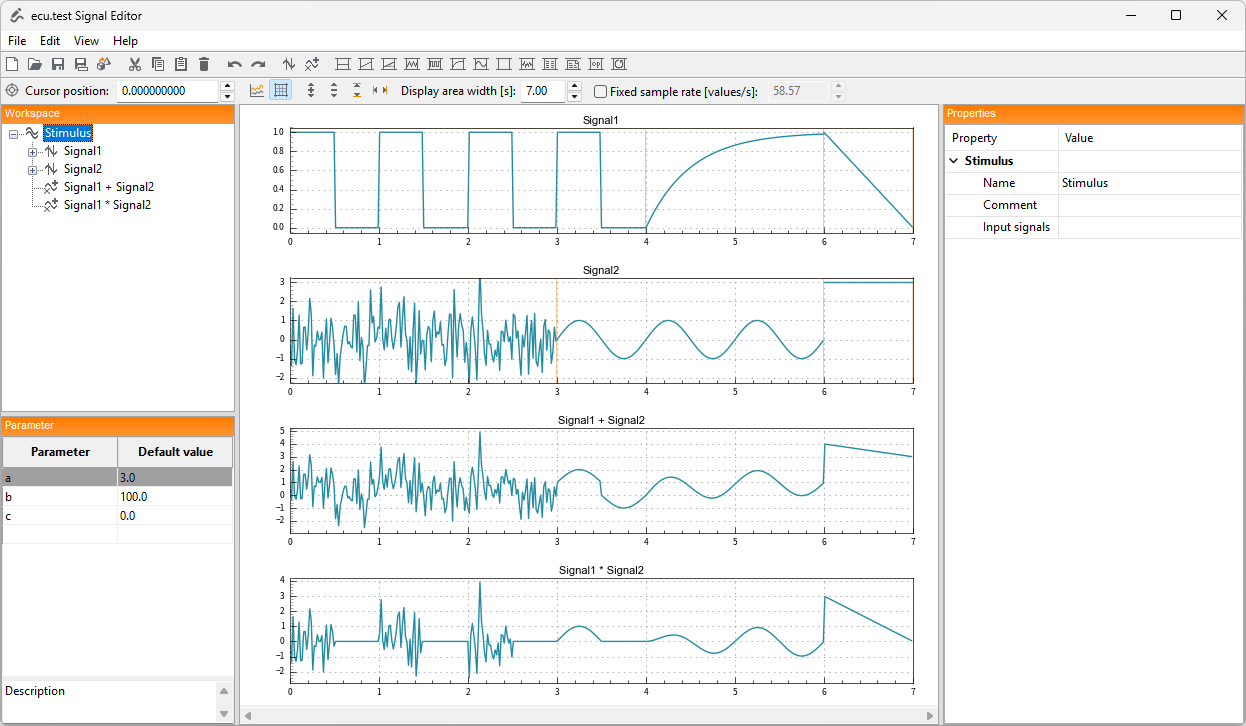Viewport: 1246px width, 726px height.
Task: Open the Help menu
Action: coord(125,41)
